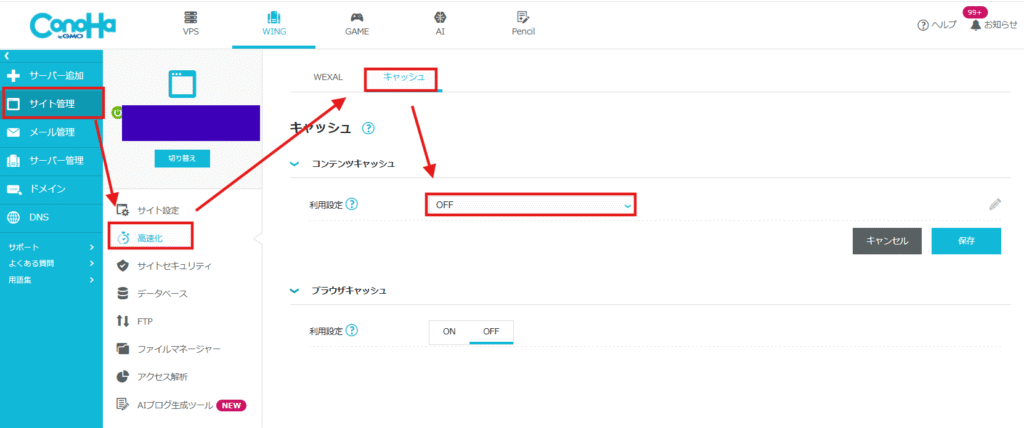Screen dimensions: 1024x428
Task: Click the 保存 save button
Action: pyautogui.click(x=965, y=241)
